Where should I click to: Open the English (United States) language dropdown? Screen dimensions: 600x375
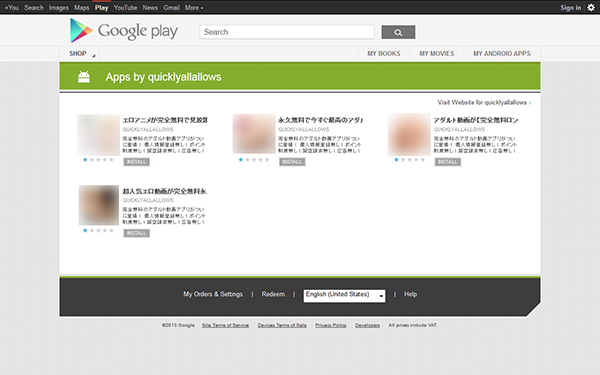344,295
